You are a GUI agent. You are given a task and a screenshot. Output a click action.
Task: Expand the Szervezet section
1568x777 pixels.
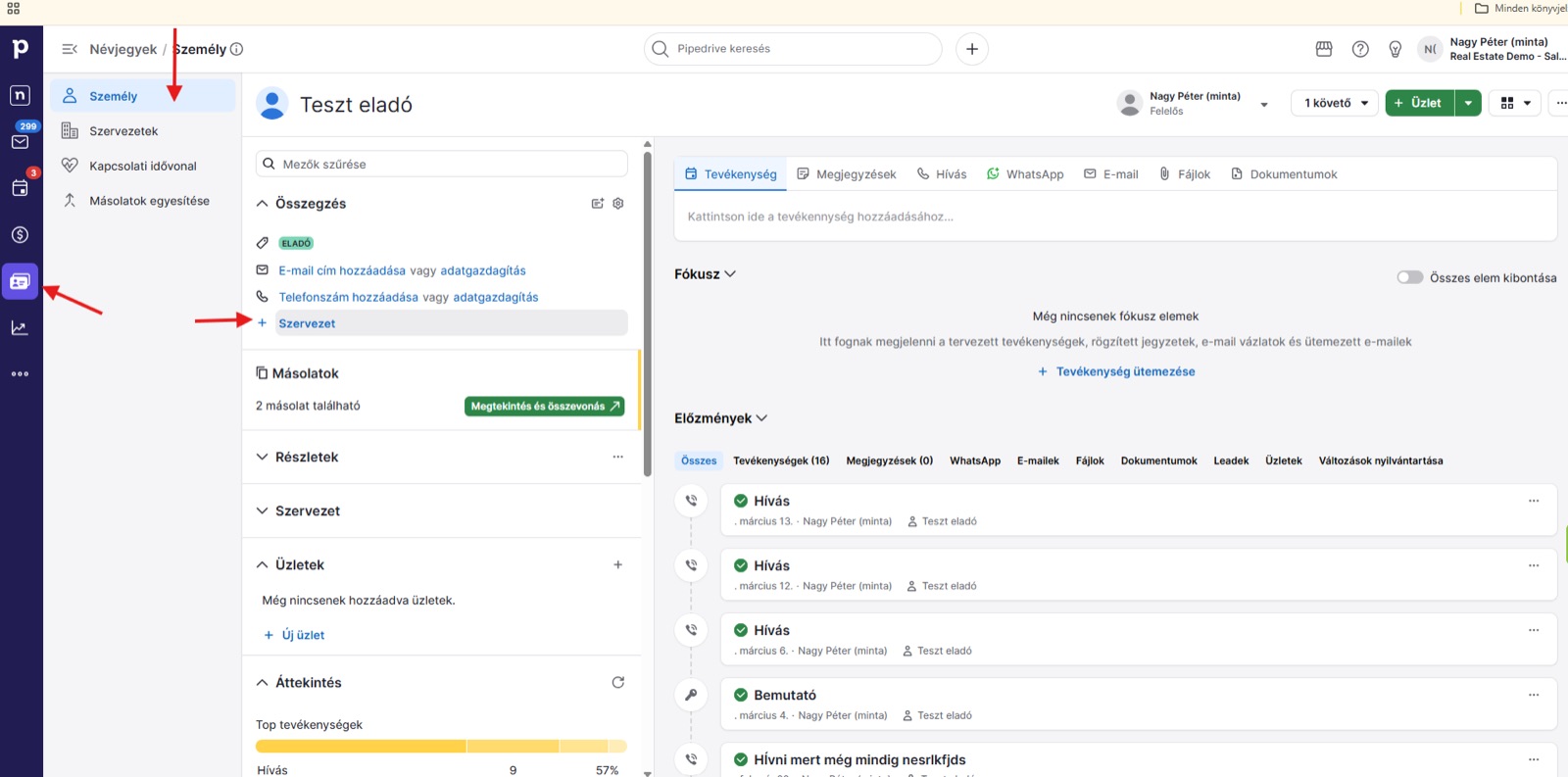point(262,511)
